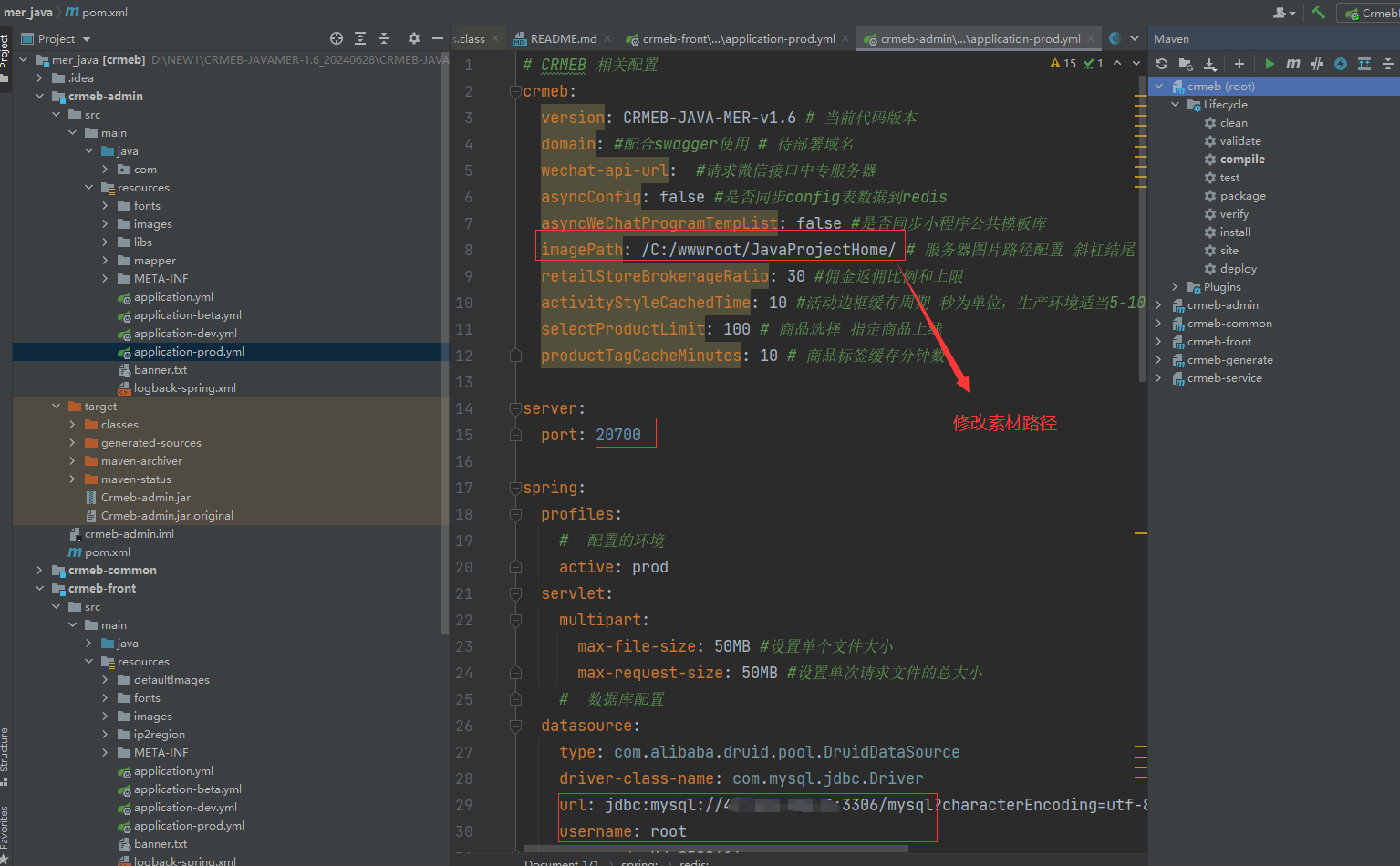Viewport: 1400px width, 866px height.
Task: Close the README.md tab
Action: tap(607, 38)
